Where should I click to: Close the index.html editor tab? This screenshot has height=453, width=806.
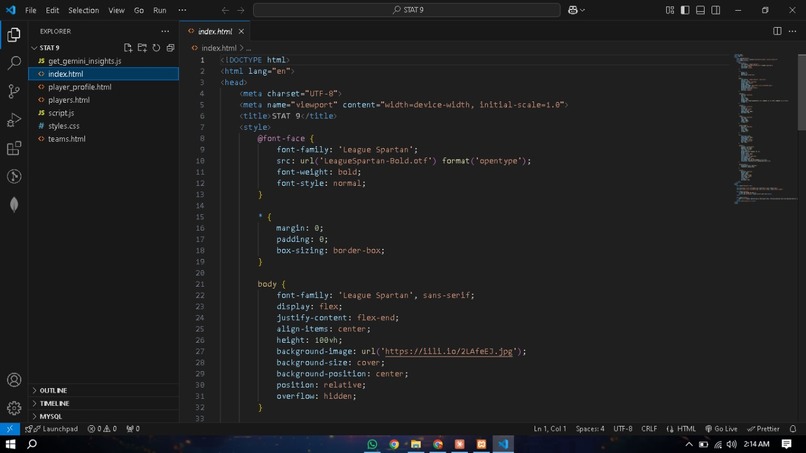[x=241, y=31]
